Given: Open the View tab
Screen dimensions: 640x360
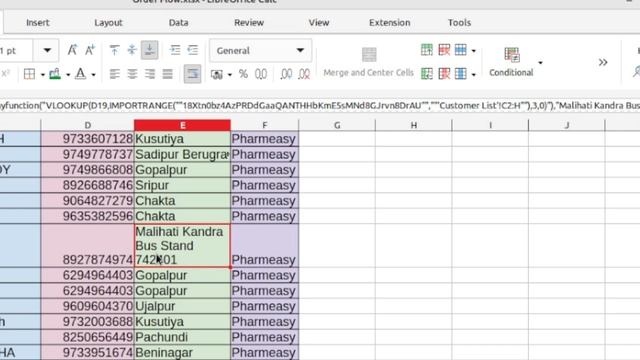Looking at the screenshot, I should (x=319, y=23).
